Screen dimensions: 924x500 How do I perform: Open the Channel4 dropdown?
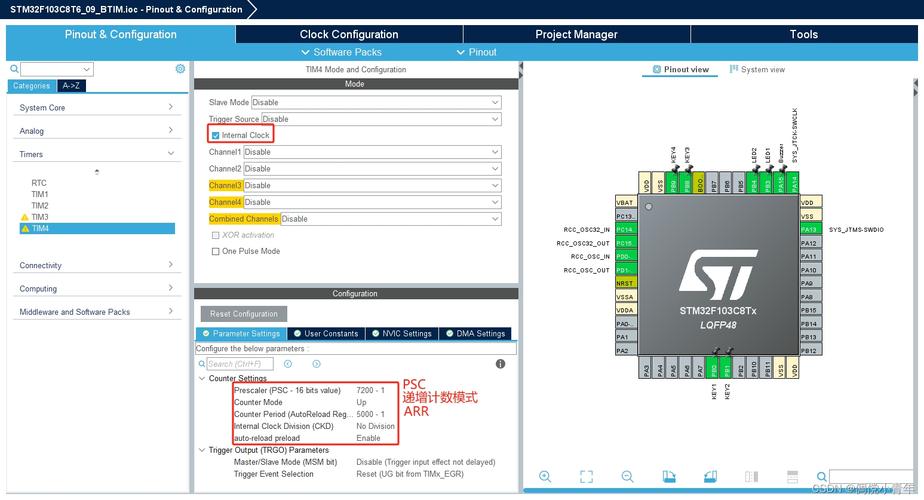(372, 202)
